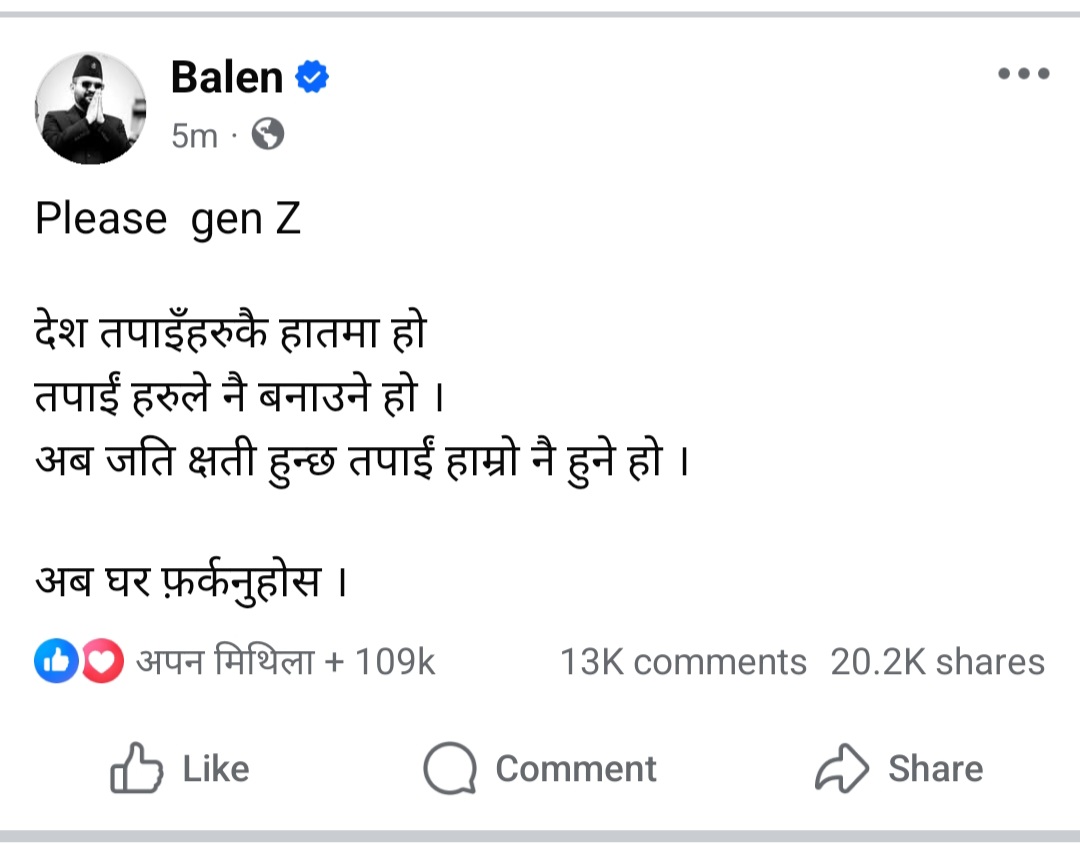Tap the blue thumbs-up reaction emoji

click(58, 661)
